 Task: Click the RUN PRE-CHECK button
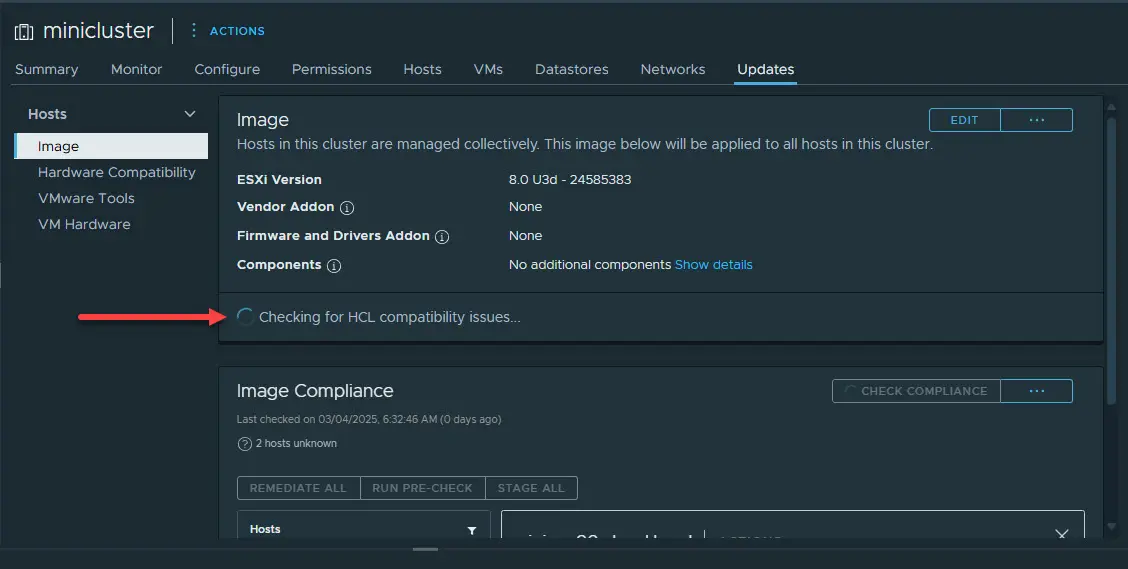coord(422,488)
